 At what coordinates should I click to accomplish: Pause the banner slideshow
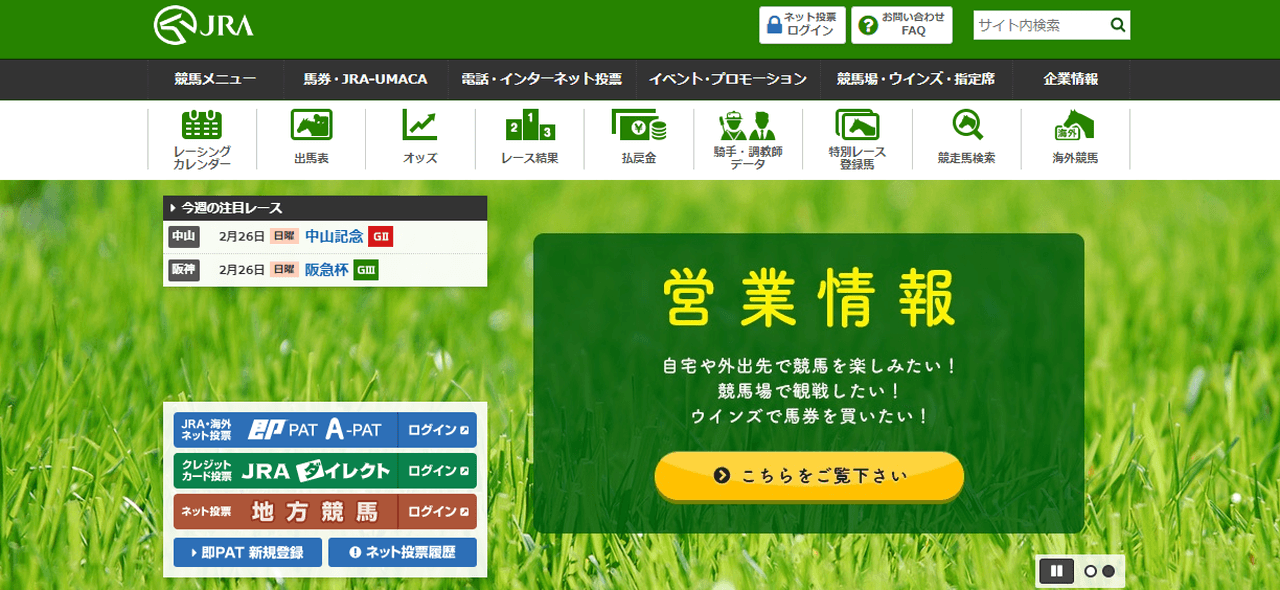tap(1056, 571)
